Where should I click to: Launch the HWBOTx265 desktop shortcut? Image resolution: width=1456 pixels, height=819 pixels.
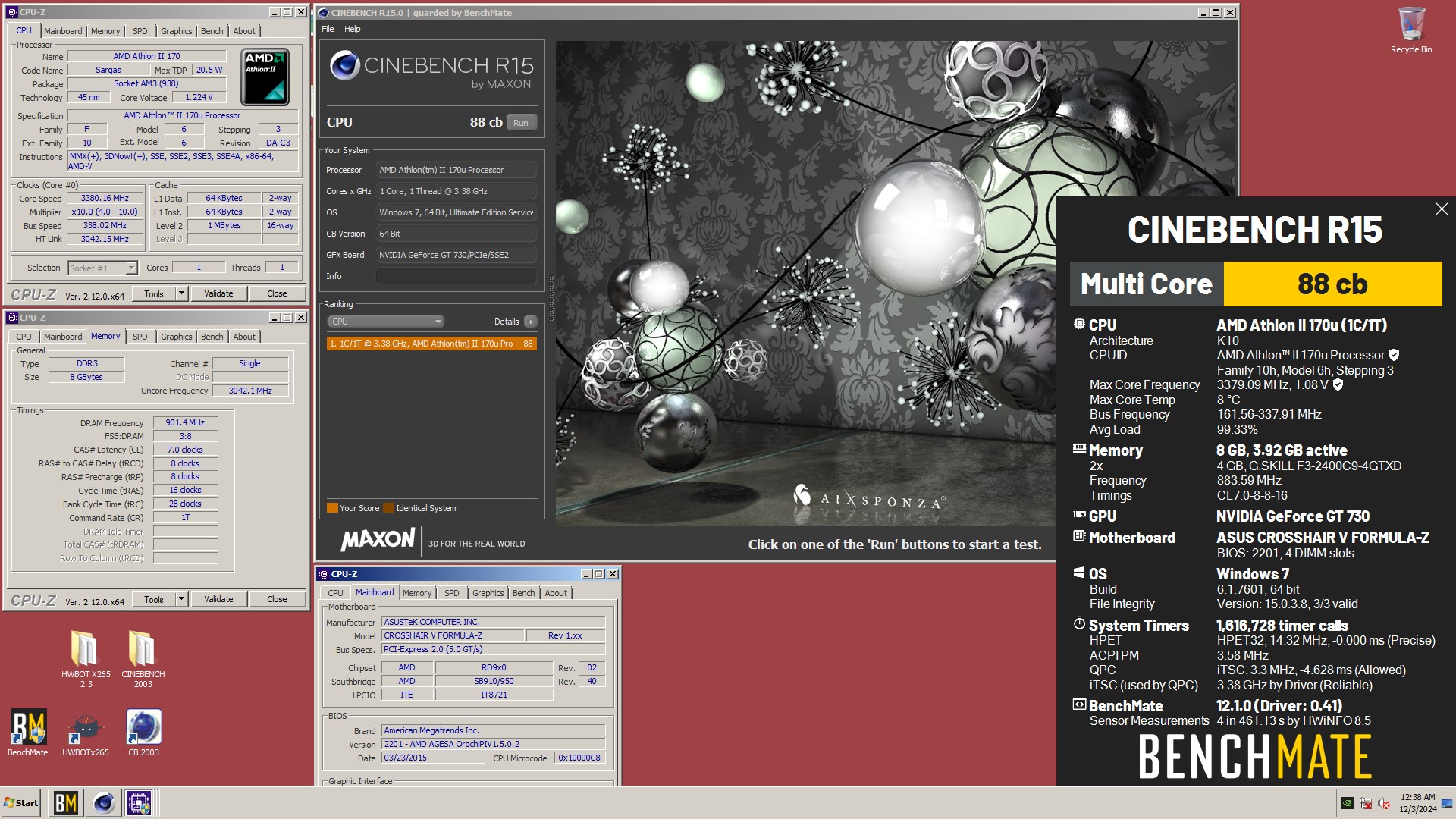tap(86, 733)
